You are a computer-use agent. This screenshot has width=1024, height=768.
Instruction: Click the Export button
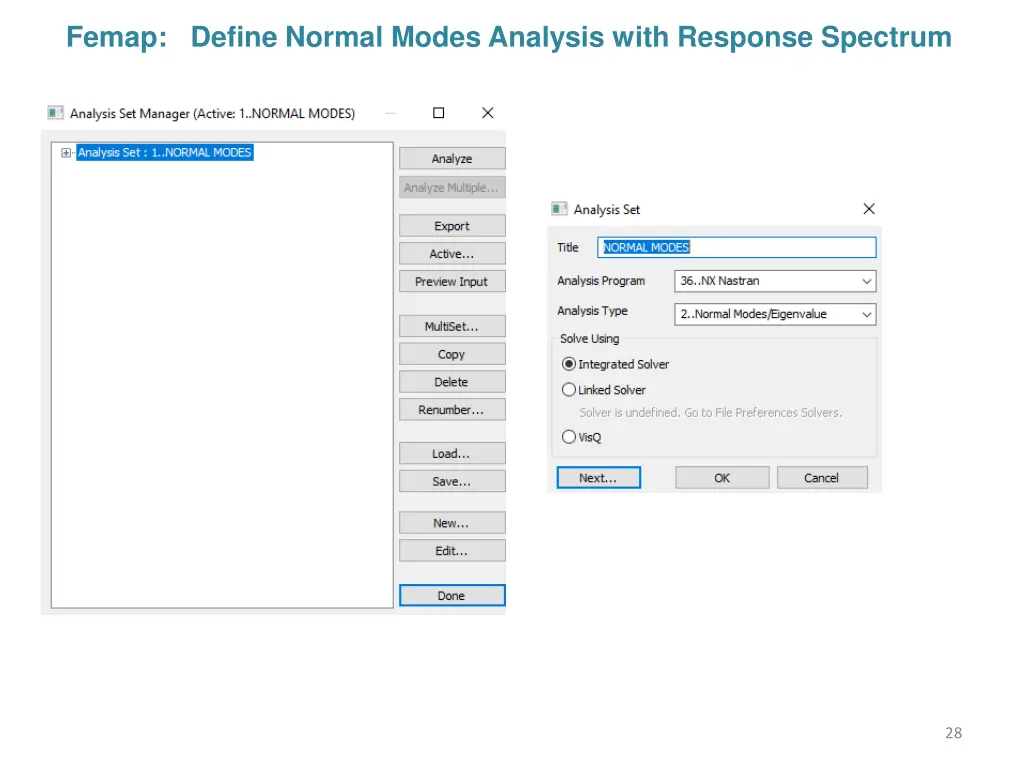[452, 226]
